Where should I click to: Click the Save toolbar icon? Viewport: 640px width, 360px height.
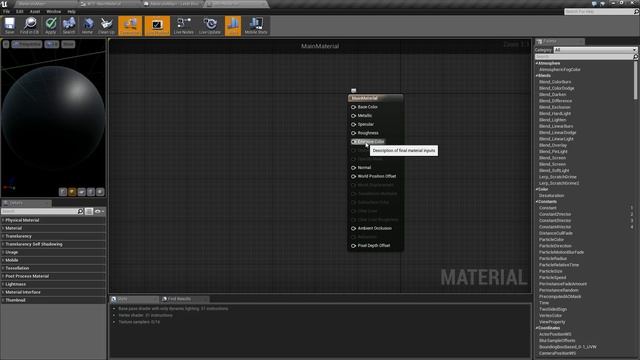click(9, 26)
